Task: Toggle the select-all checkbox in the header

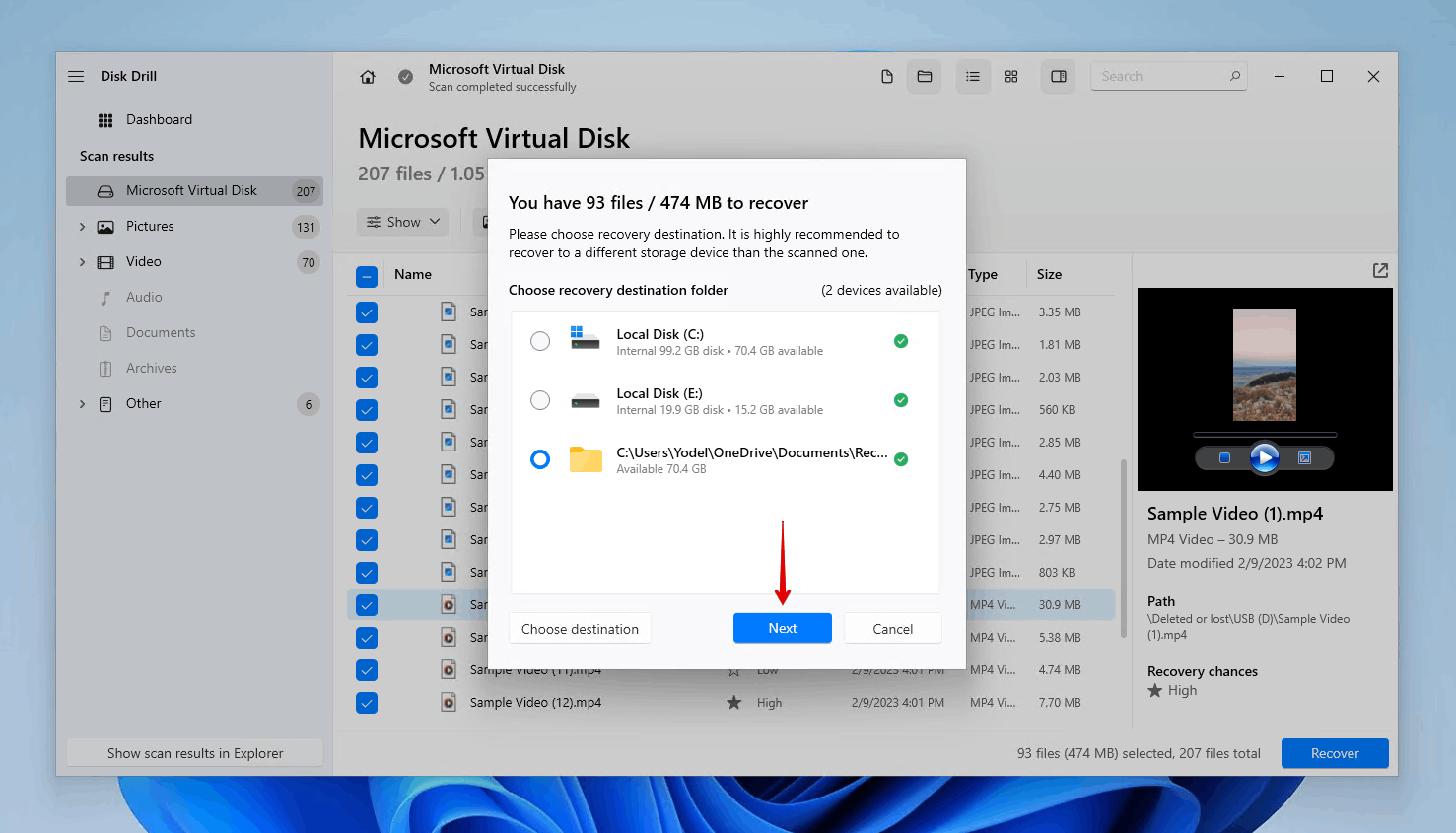Action: (x=367, y=277)
